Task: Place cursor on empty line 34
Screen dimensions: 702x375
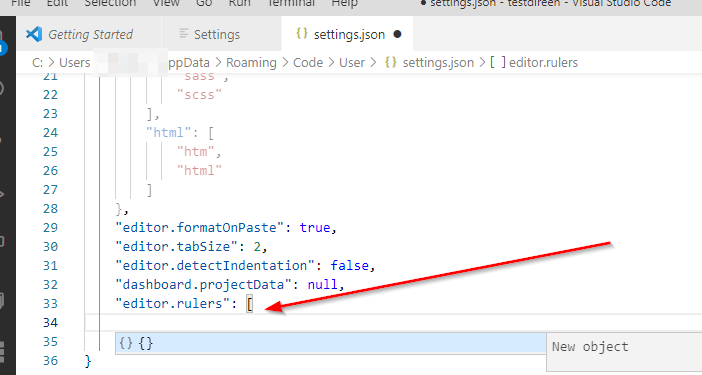Action: pyautogui.click(x=393, y=323)
